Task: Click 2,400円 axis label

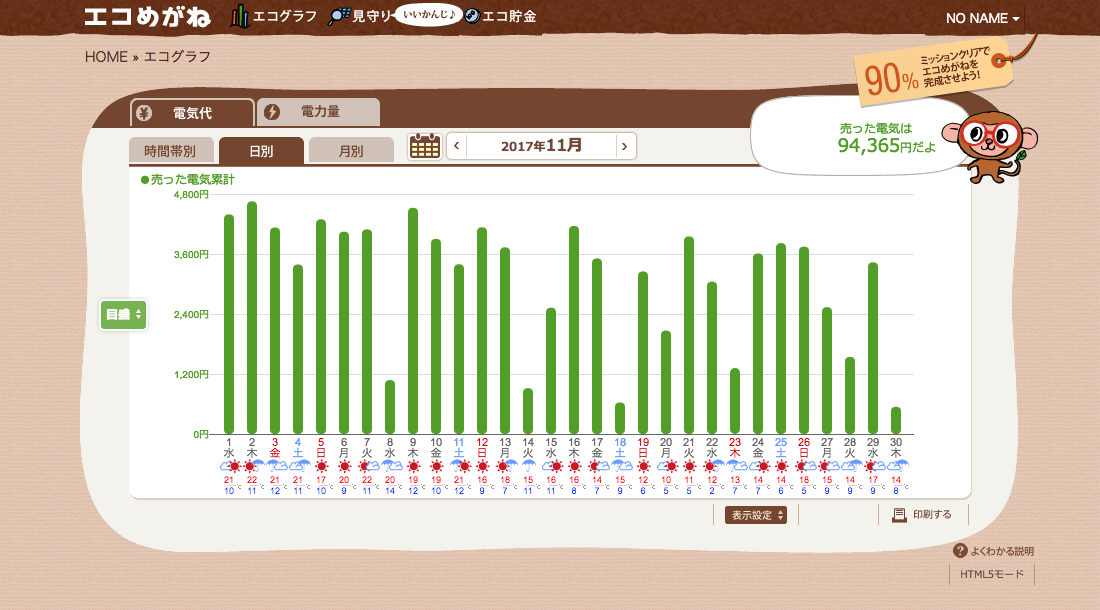Action: coord(192,314)
